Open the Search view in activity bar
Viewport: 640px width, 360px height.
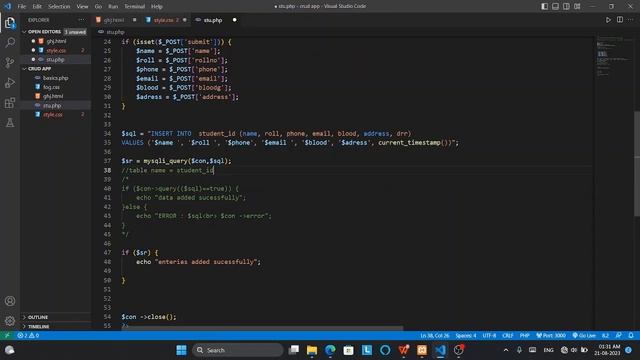tap(10, 42)
